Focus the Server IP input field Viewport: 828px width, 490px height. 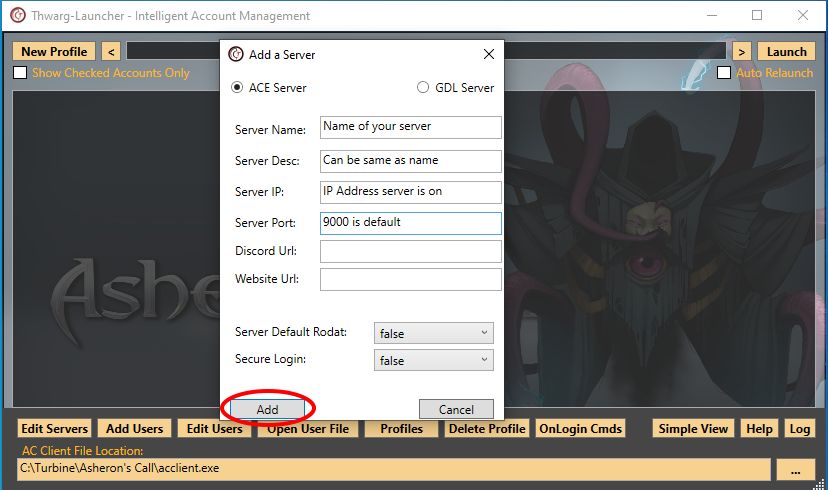coord(410,192)
